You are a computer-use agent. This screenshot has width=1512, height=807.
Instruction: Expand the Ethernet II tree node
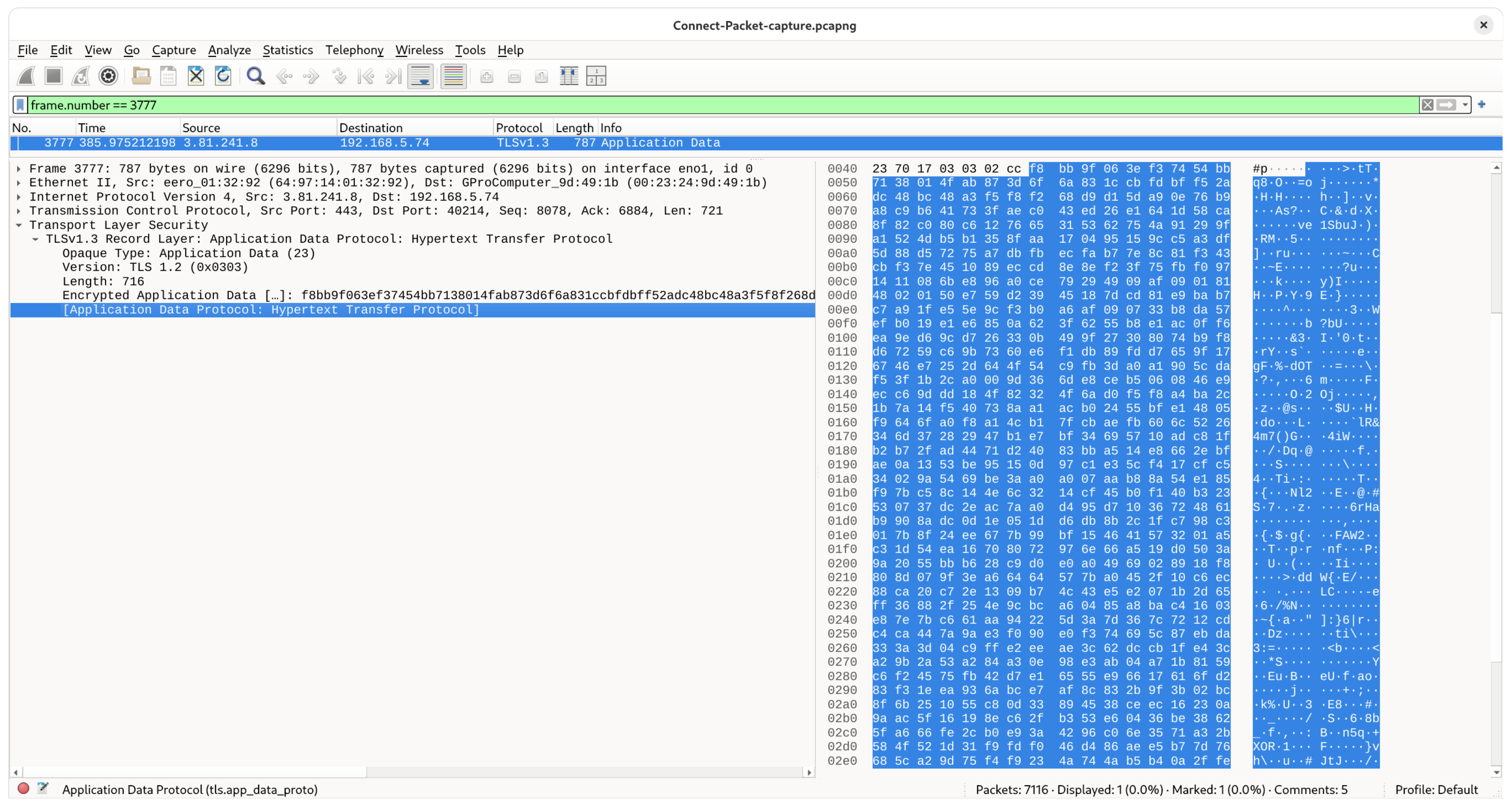click(x=19, y=182)
